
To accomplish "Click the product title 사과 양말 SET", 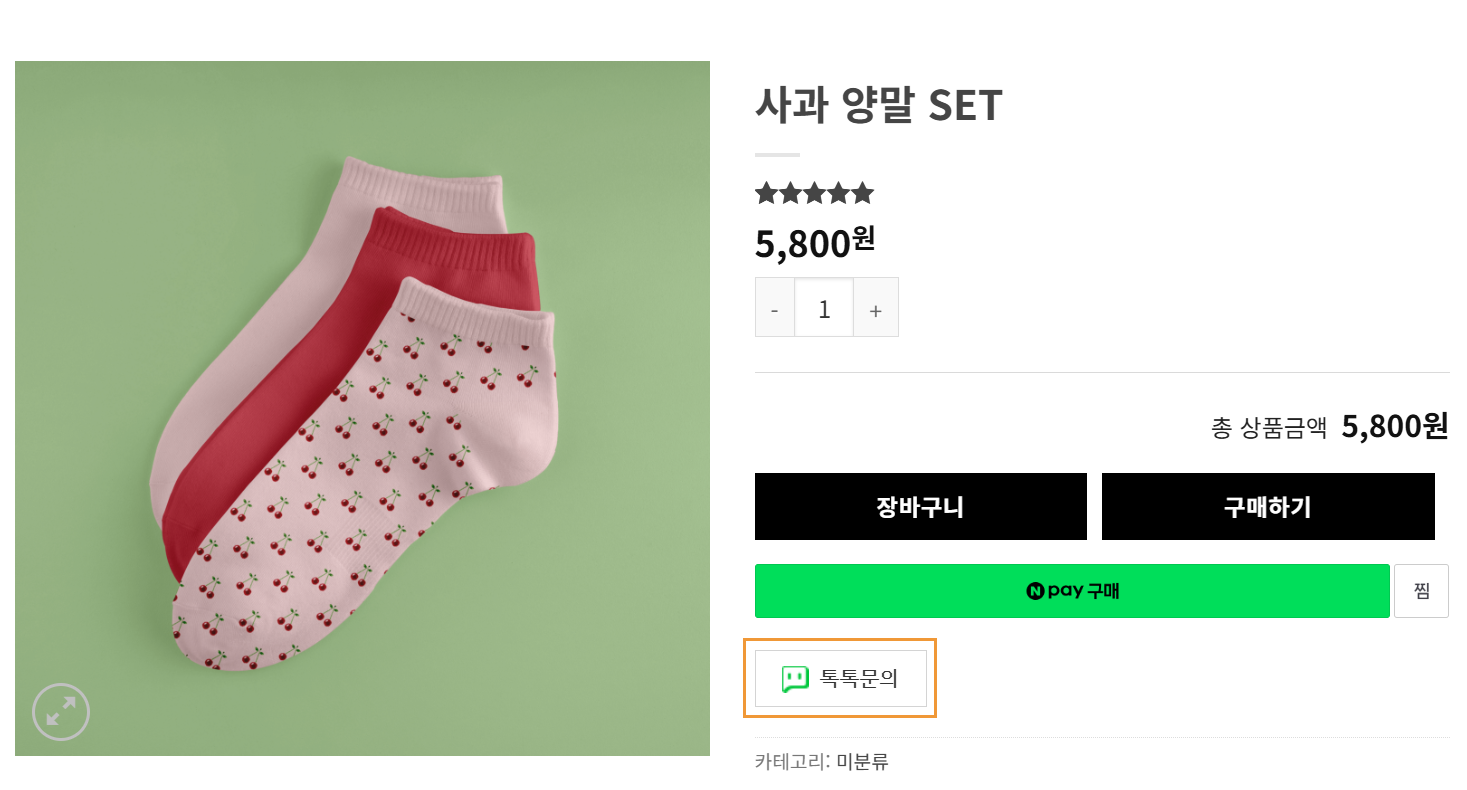I will point(878,105).
